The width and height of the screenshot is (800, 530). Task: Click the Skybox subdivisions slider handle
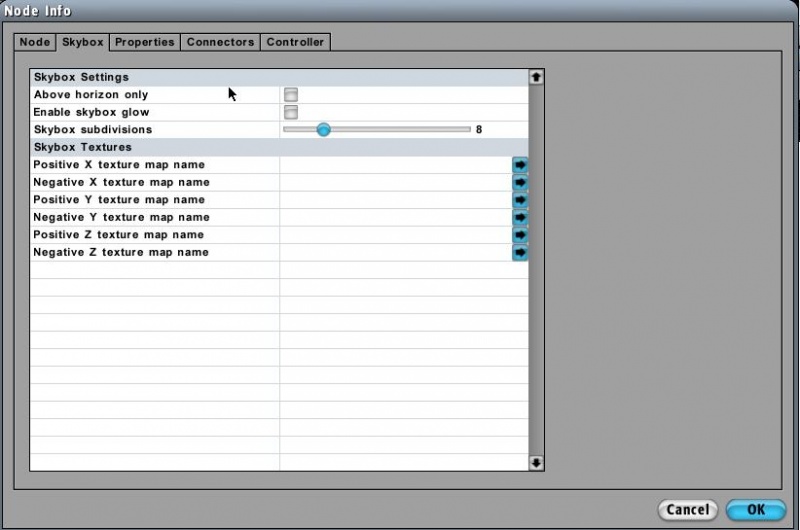(323, 129)
